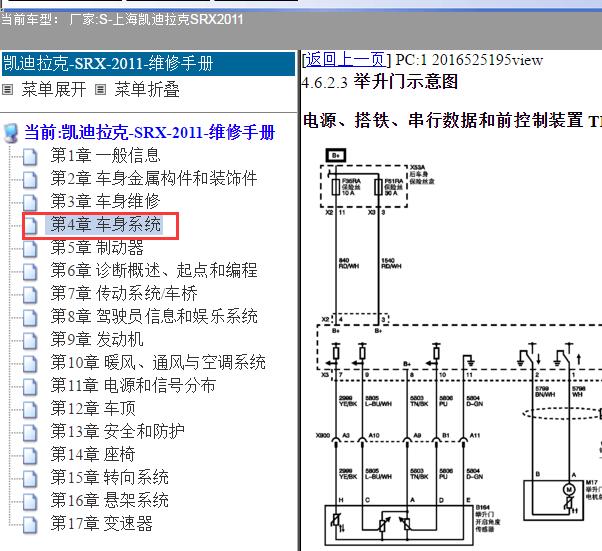
Task: Click the page icon beside 第11章
Action: coord(30,387)
